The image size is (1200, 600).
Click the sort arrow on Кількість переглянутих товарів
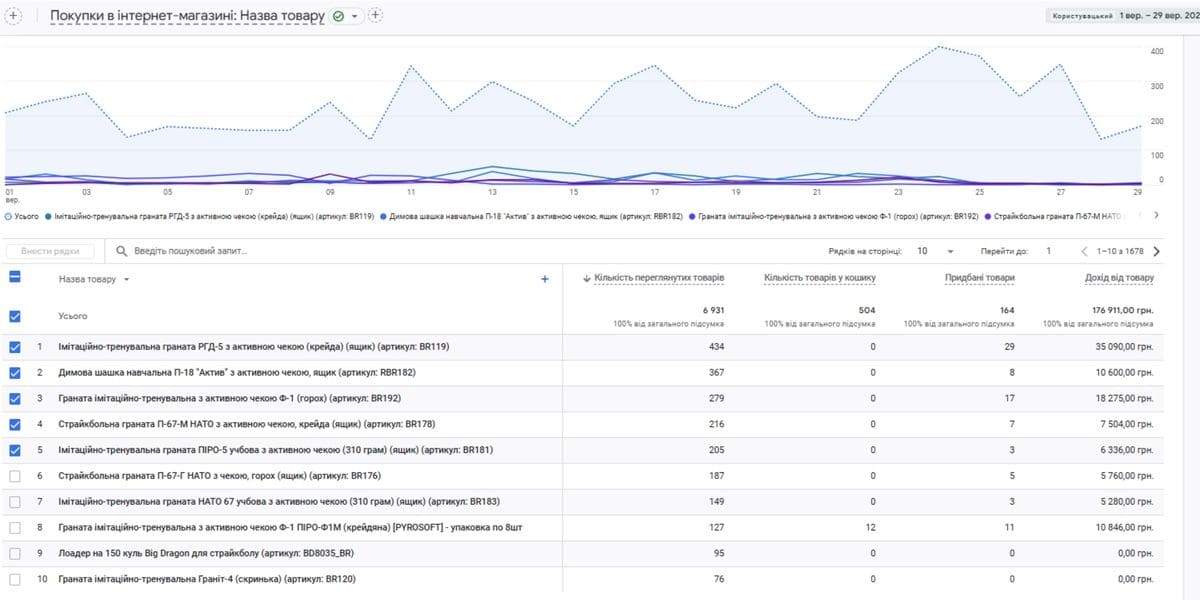pyautogui.click(x=586, y=278)
